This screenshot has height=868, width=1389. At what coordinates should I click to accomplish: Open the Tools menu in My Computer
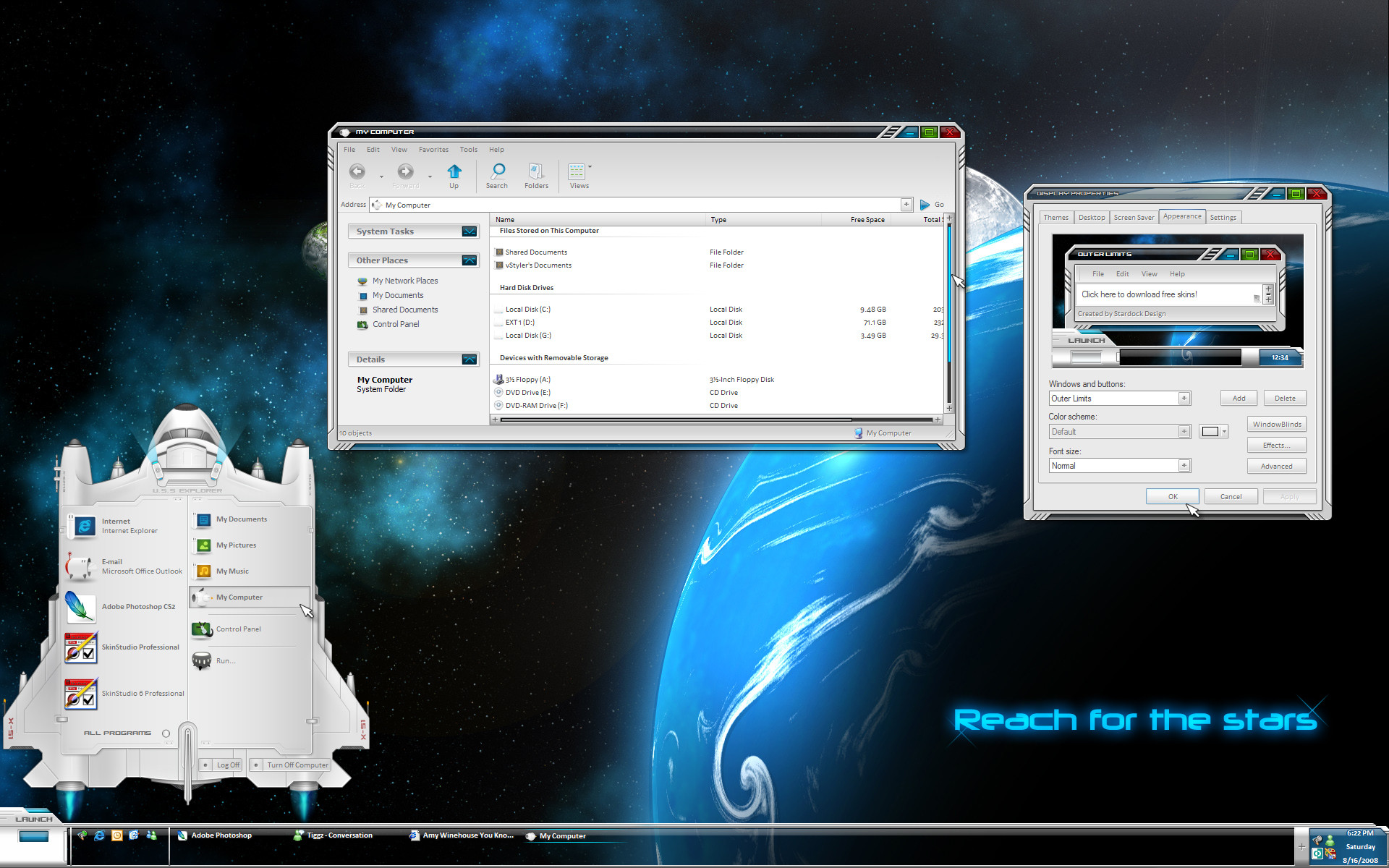pos(469,150)
